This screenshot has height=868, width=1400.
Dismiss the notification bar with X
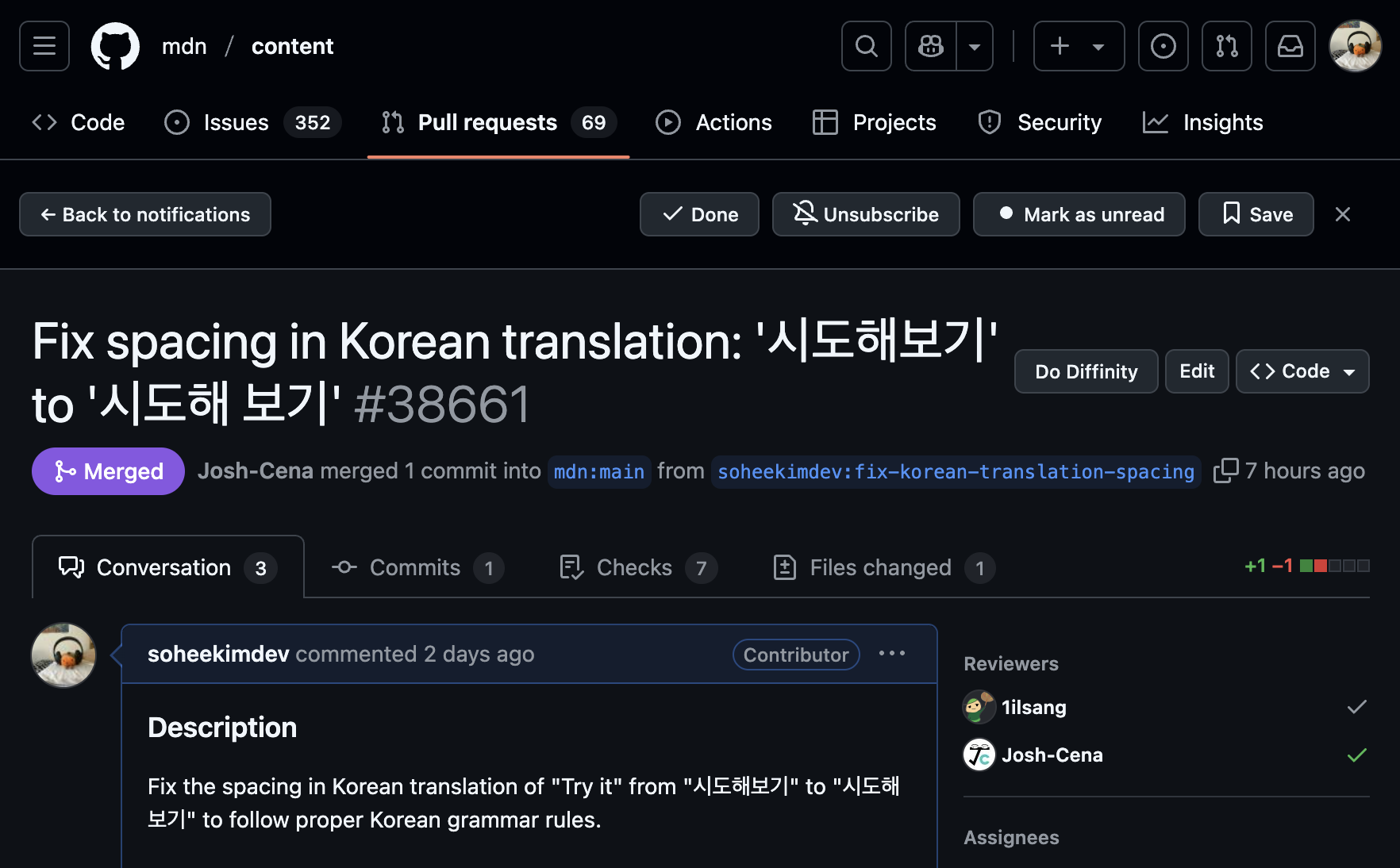[1343, 214]
